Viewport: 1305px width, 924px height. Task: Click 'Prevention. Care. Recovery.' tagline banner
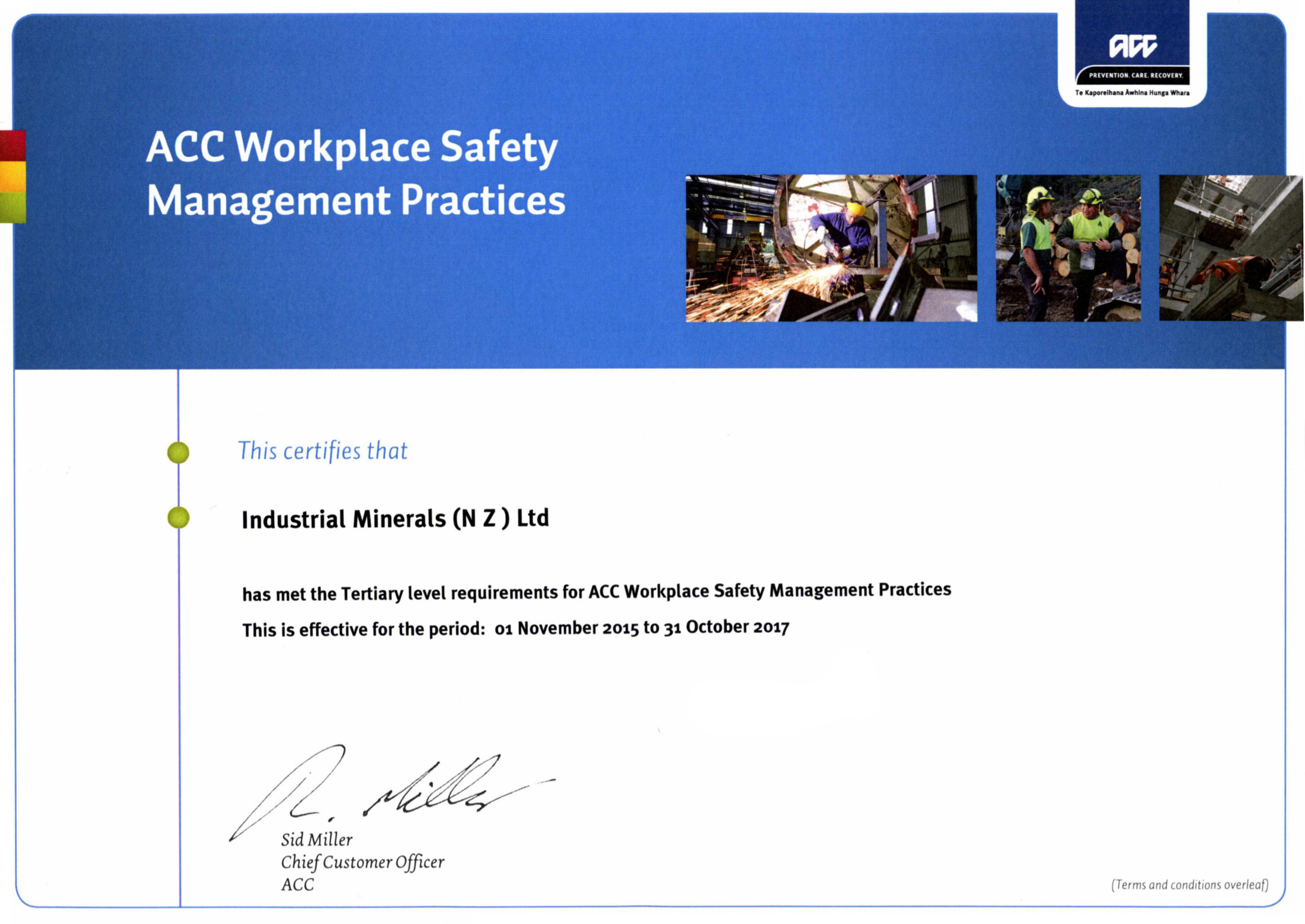point(1135,75)
